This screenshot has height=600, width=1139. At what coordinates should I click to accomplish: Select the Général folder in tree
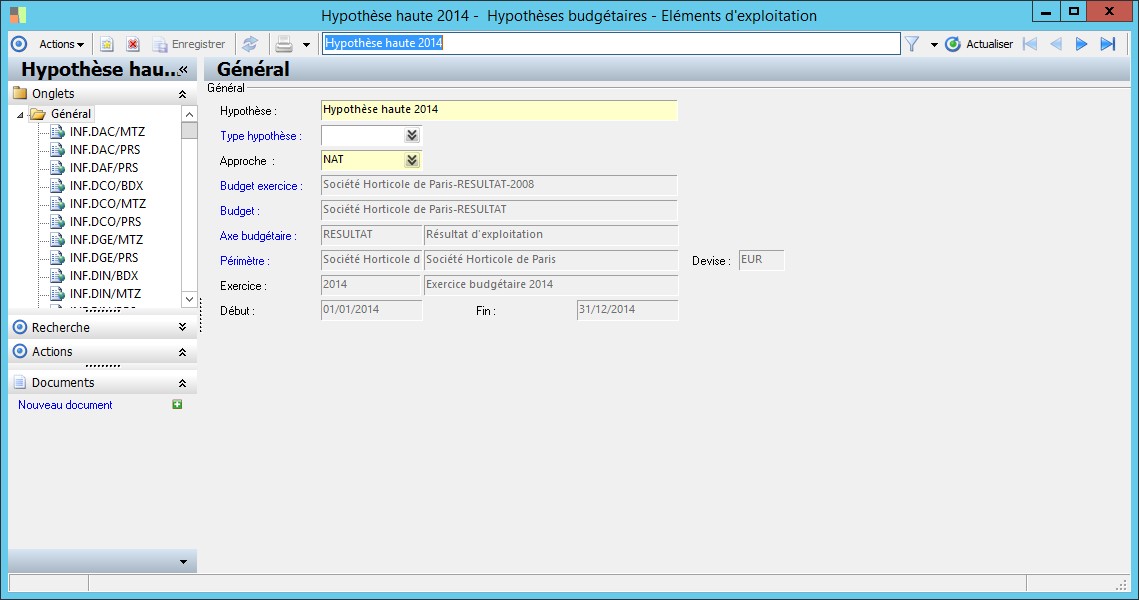[x=70, y=114]
